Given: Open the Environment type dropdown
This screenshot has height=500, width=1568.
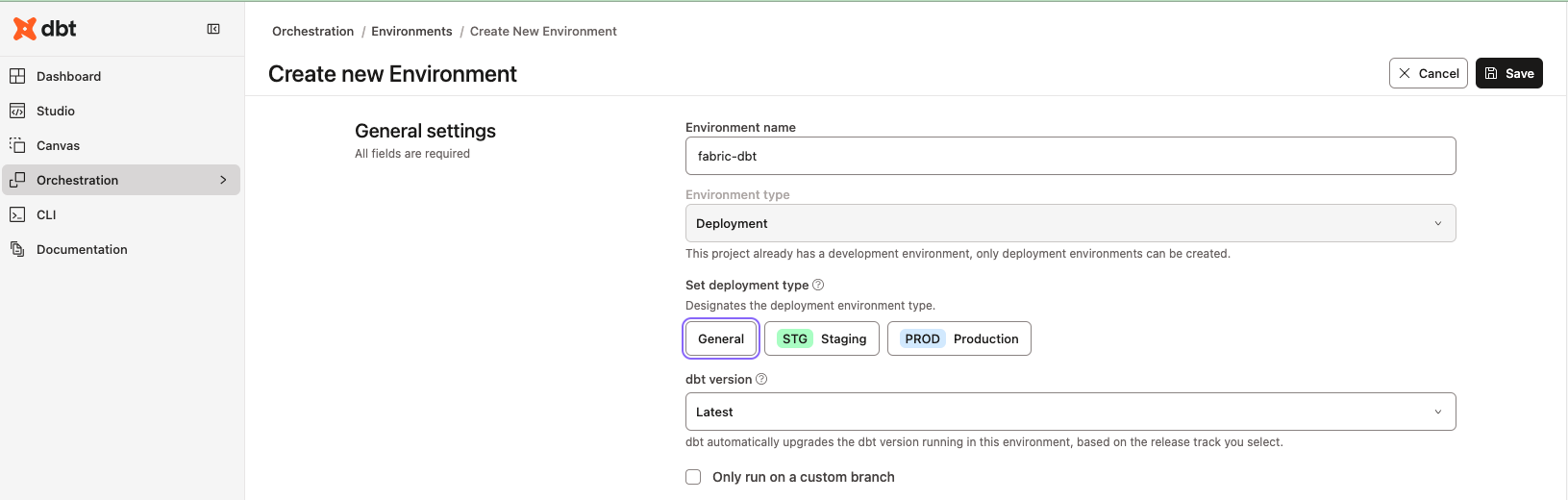Looking at the screenshot, I should point(1070,223).
